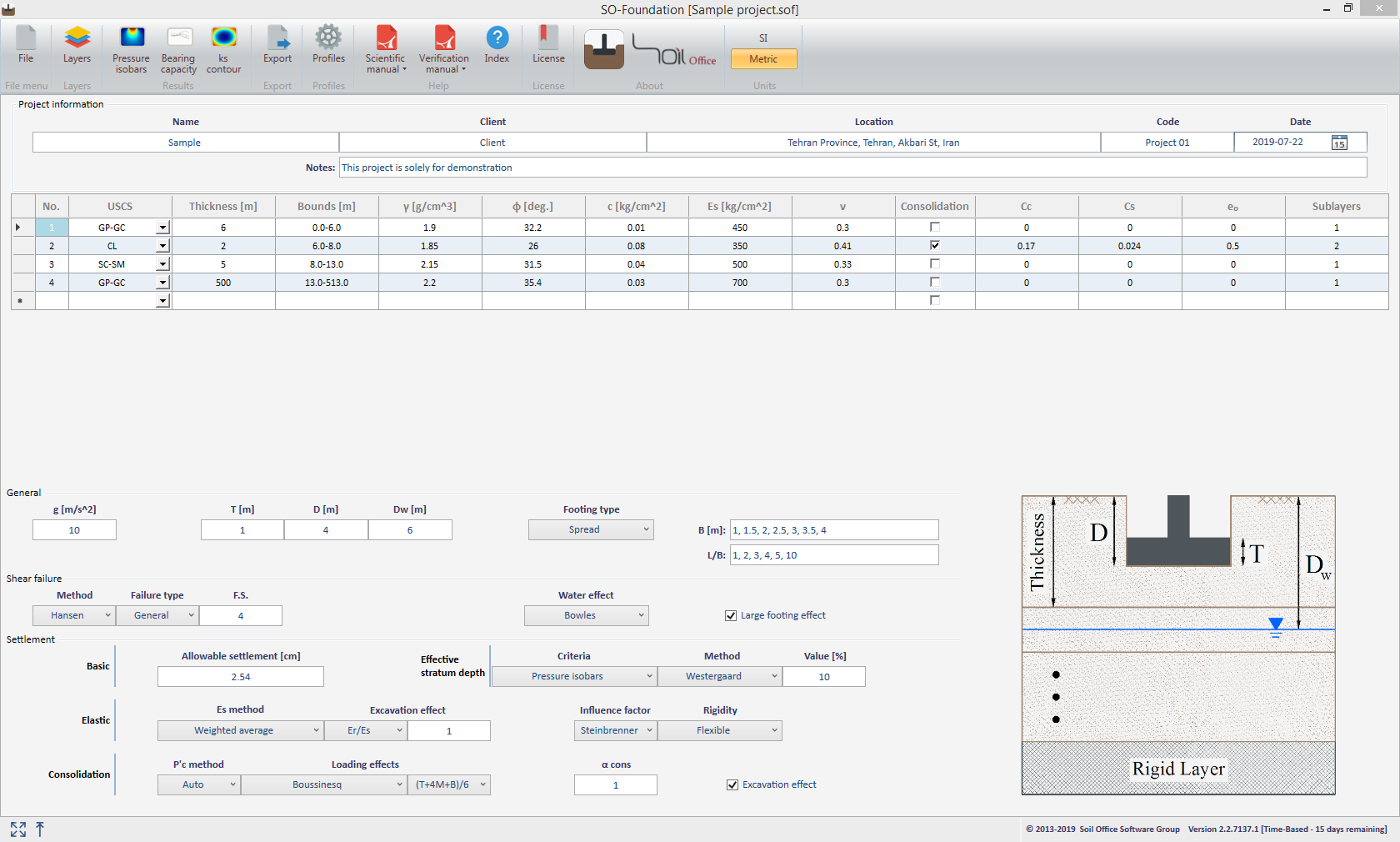Image resolution: width=1400 pixels, height=842 pixels.
Task: Open the date picker calendar icon
Action: 1339,143
